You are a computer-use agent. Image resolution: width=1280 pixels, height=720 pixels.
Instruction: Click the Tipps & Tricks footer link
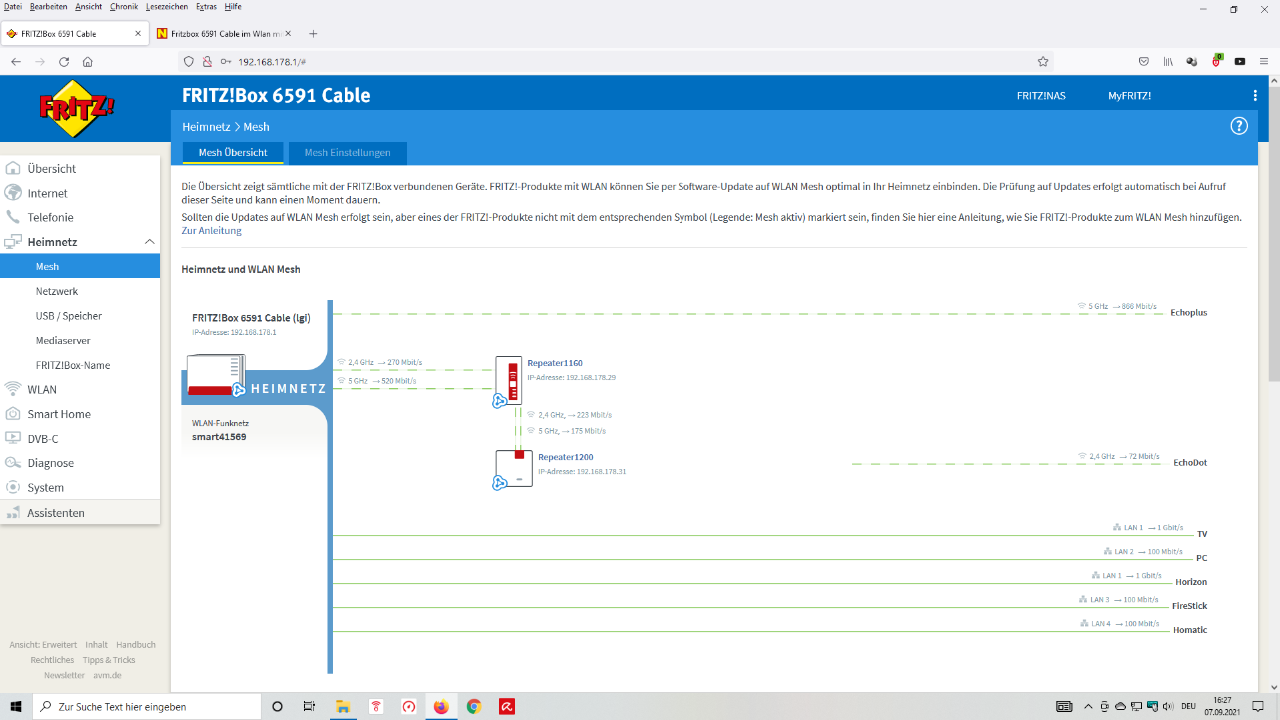pos(109,660)
